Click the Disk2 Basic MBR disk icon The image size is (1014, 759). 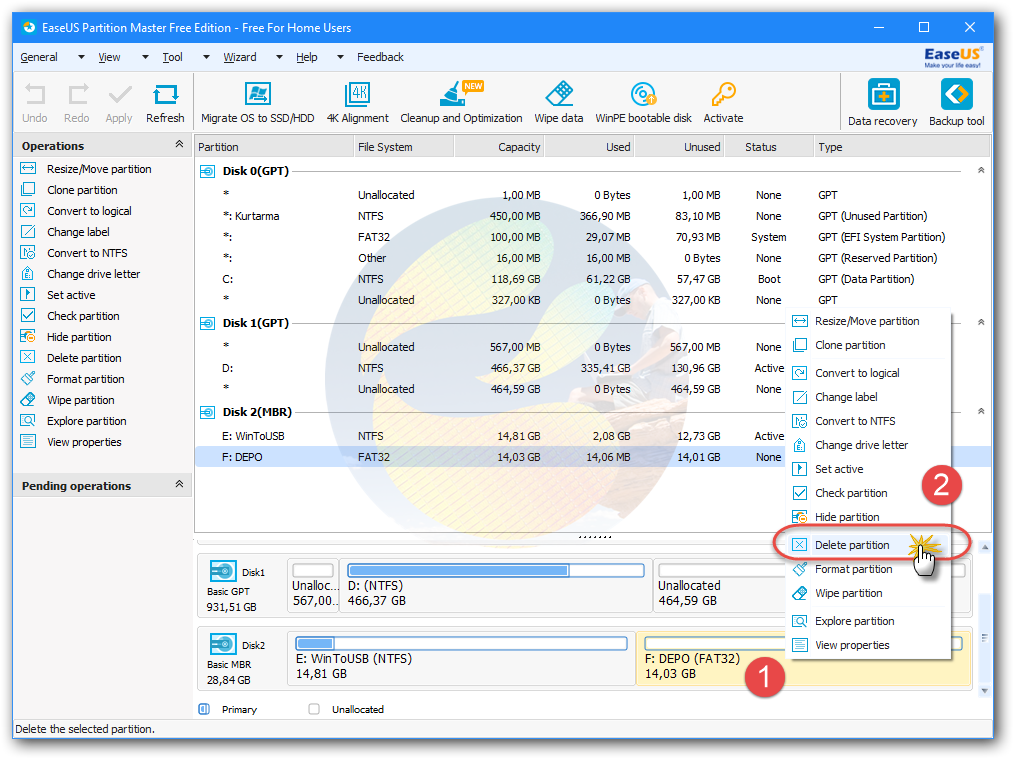click(x=222, y=645)
